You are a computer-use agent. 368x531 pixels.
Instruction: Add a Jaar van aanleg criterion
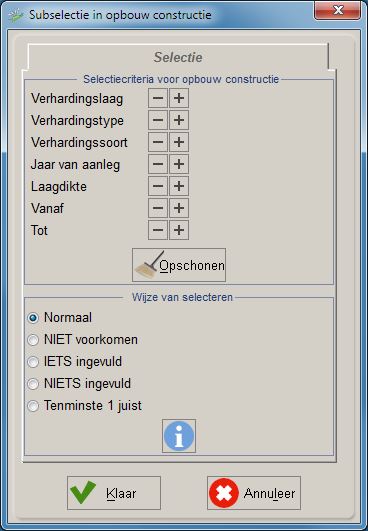pyautogui.click(x=179, y=164)
